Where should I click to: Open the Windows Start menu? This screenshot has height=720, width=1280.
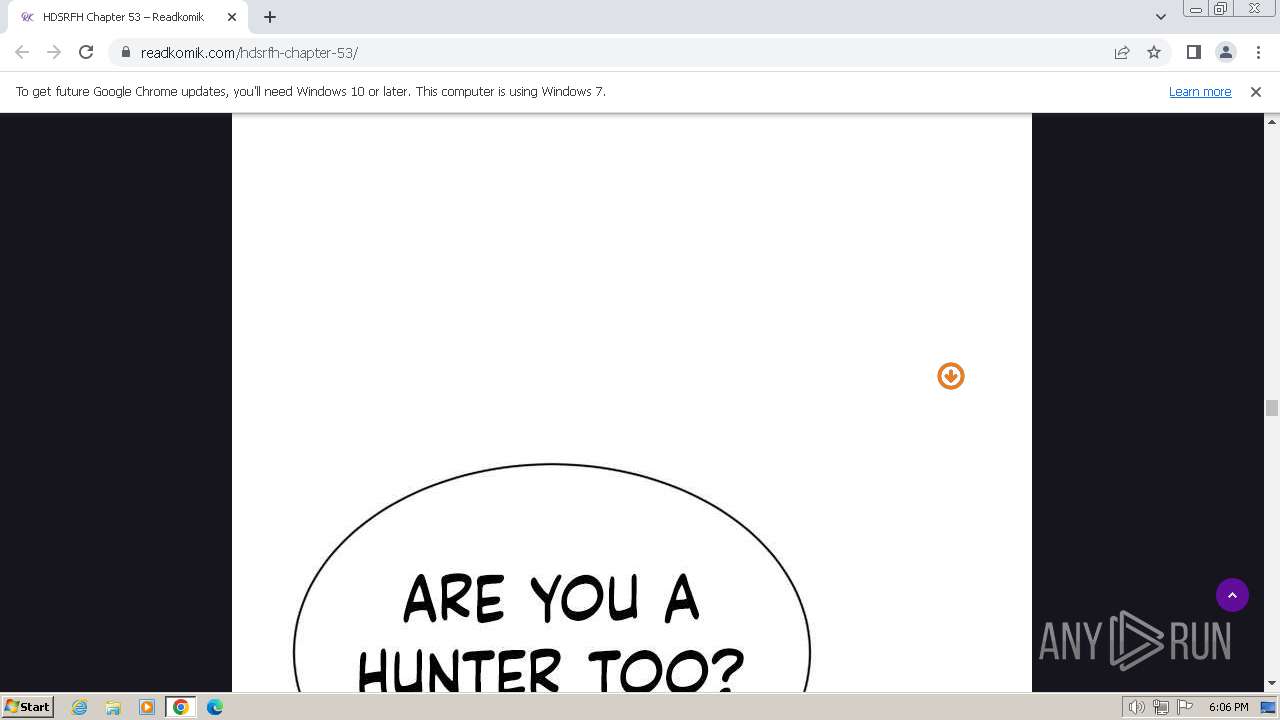click(x=27, y=706)
